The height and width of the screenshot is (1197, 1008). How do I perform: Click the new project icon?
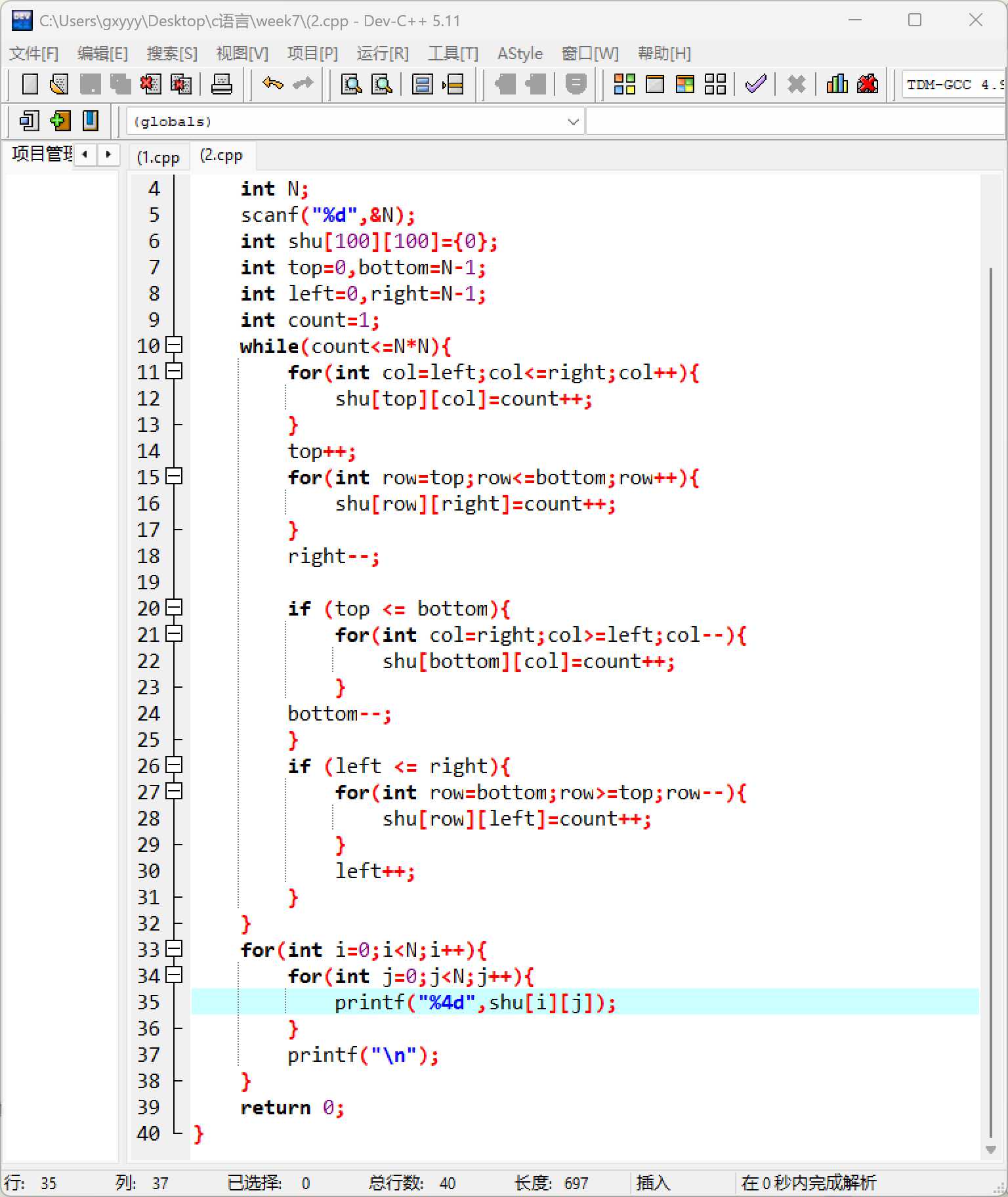click(x=30, y=121)
